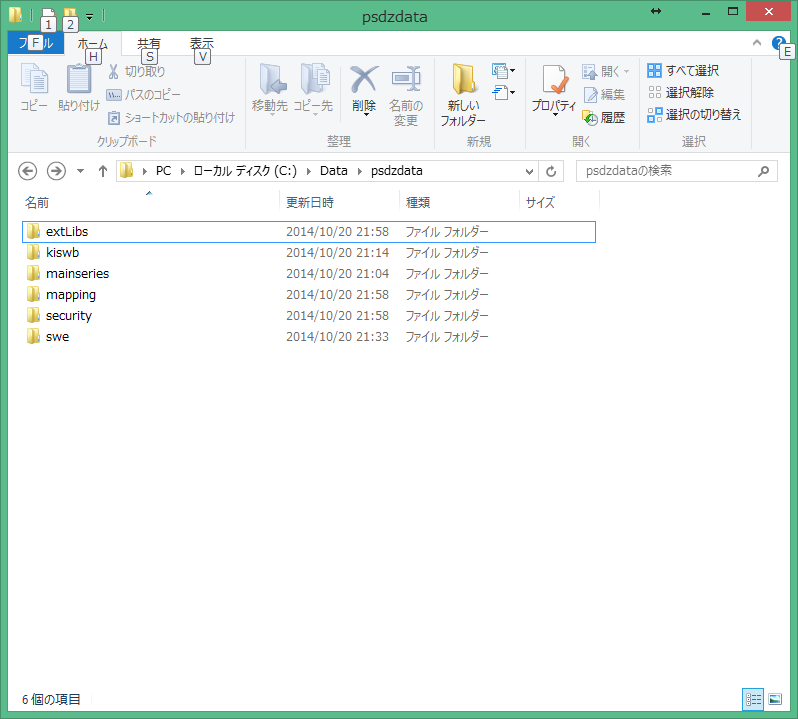The width and height of the screenshot is (798, 719).
Task: Switch to Details view in status bar
Action: click(753, 699)
